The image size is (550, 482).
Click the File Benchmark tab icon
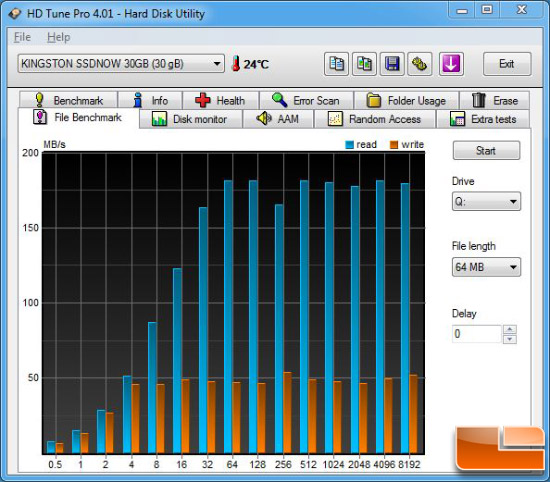pos(40,117)
